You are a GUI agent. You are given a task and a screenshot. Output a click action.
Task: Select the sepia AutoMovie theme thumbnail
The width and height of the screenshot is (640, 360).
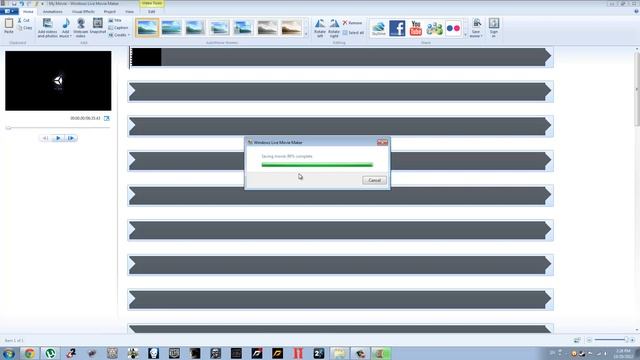291,28
